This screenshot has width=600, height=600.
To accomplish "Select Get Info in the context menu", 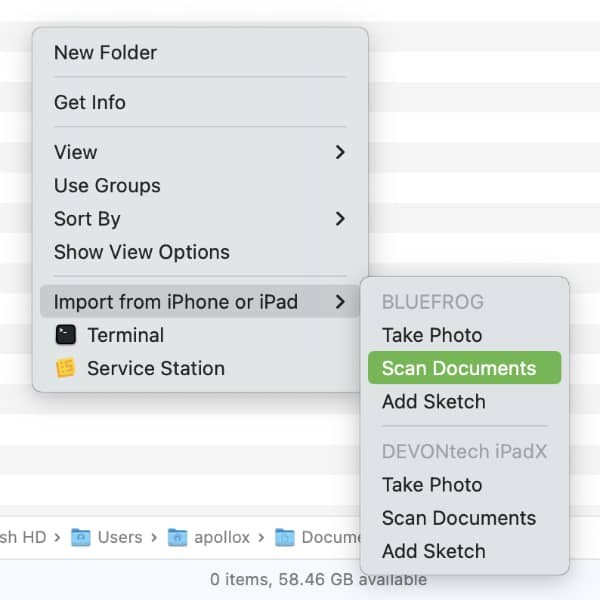I will 90,103.
